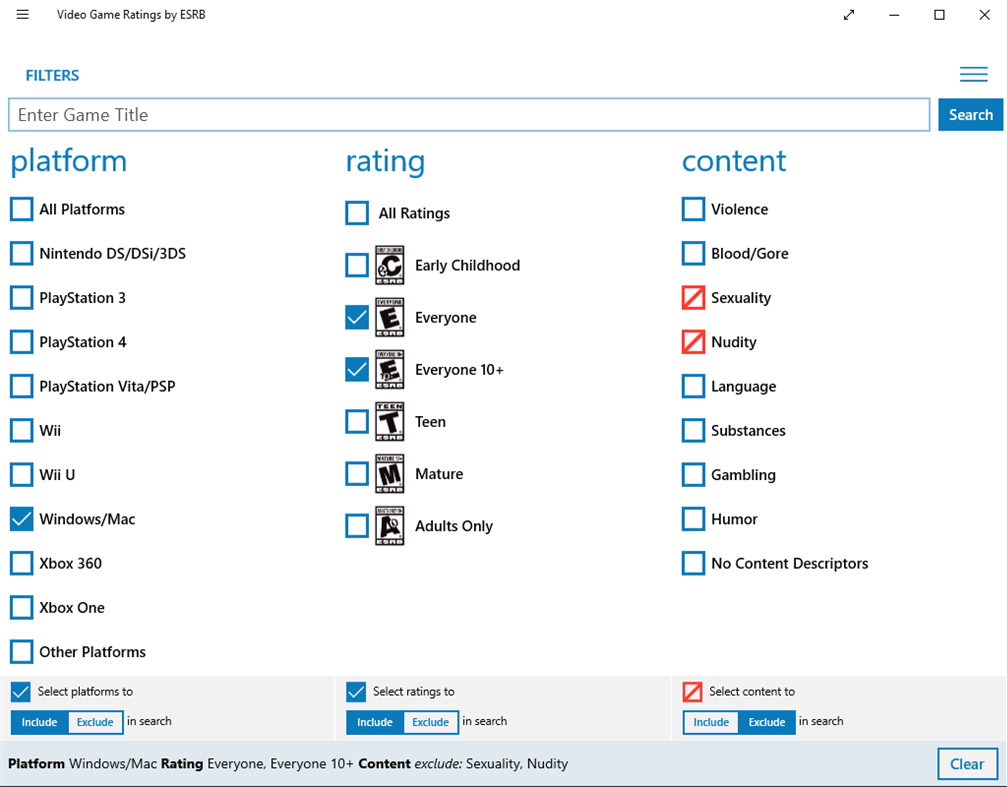Check the Violence content descriptor
This screenshot has width=1007, height=787.
click(693, 209)
